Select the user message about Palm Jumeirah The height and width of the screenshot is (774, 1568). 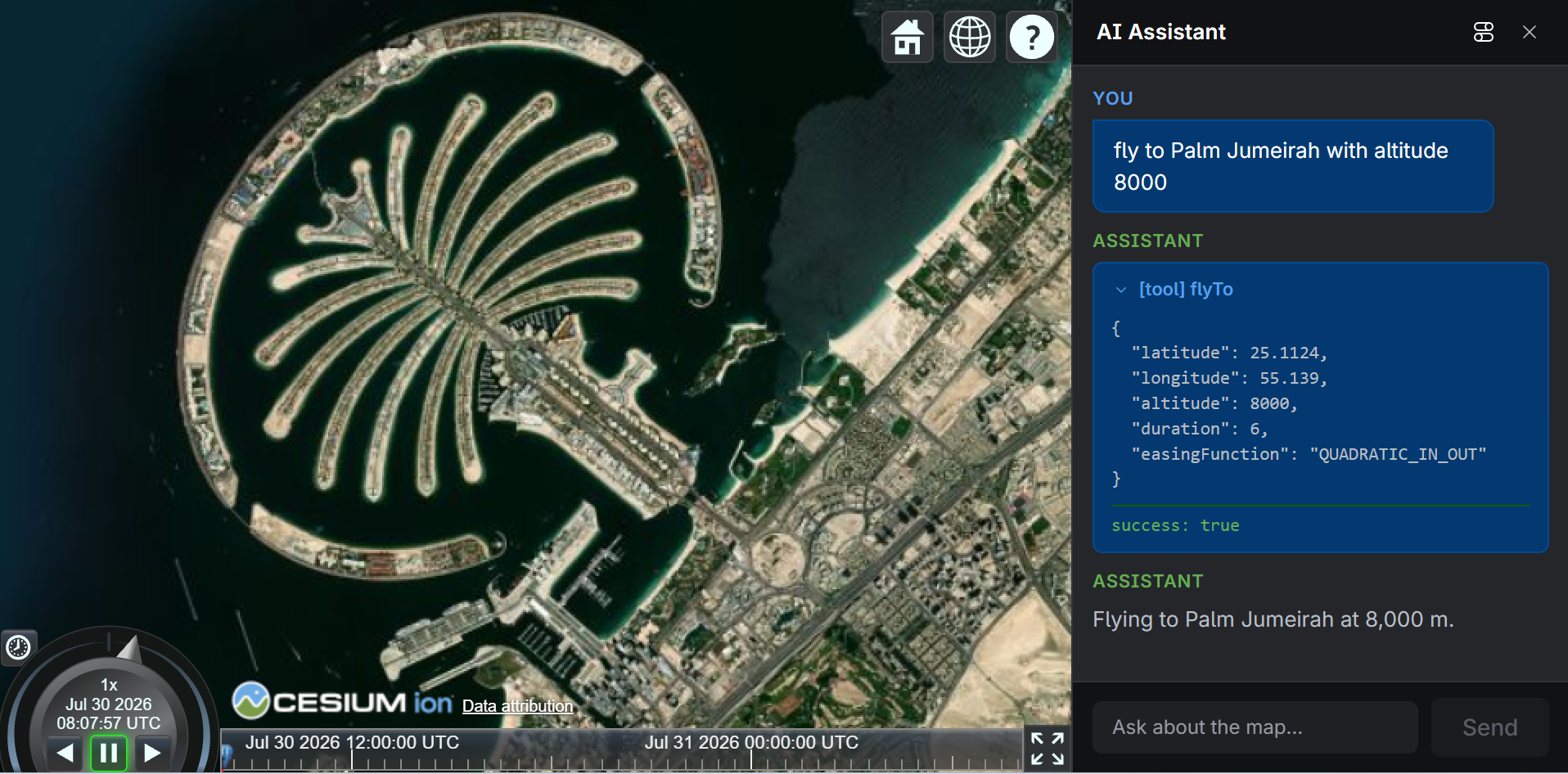[x=1293, y=166]
